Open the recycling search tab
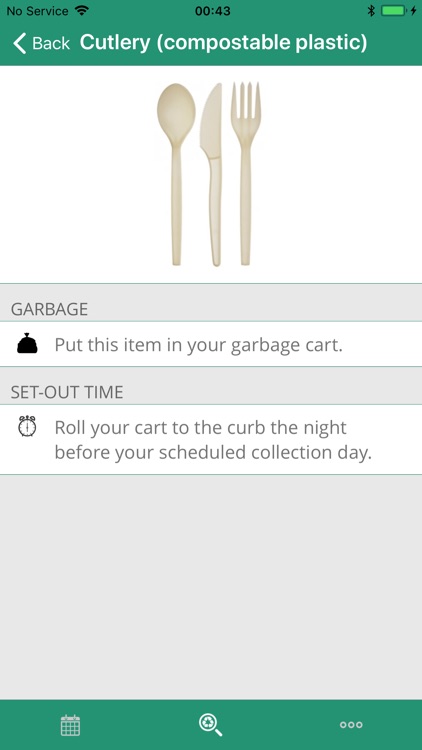The image size is (422, 750). pyautogui.click(x=211, y=725)
